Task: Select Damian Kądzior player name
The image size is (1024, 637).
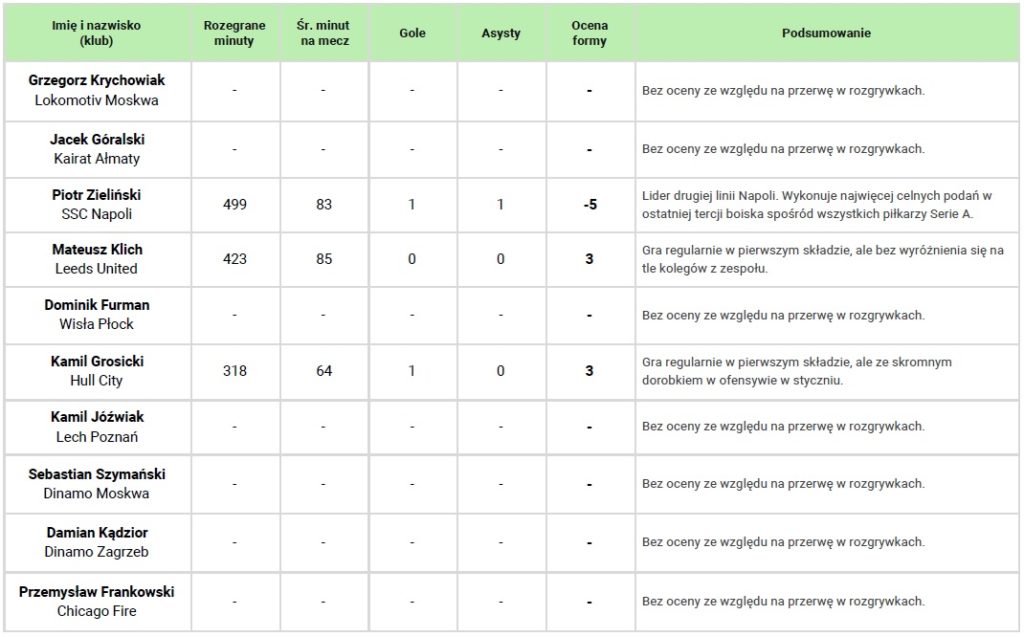Action: pyautogui.click(x=97, y=533)
